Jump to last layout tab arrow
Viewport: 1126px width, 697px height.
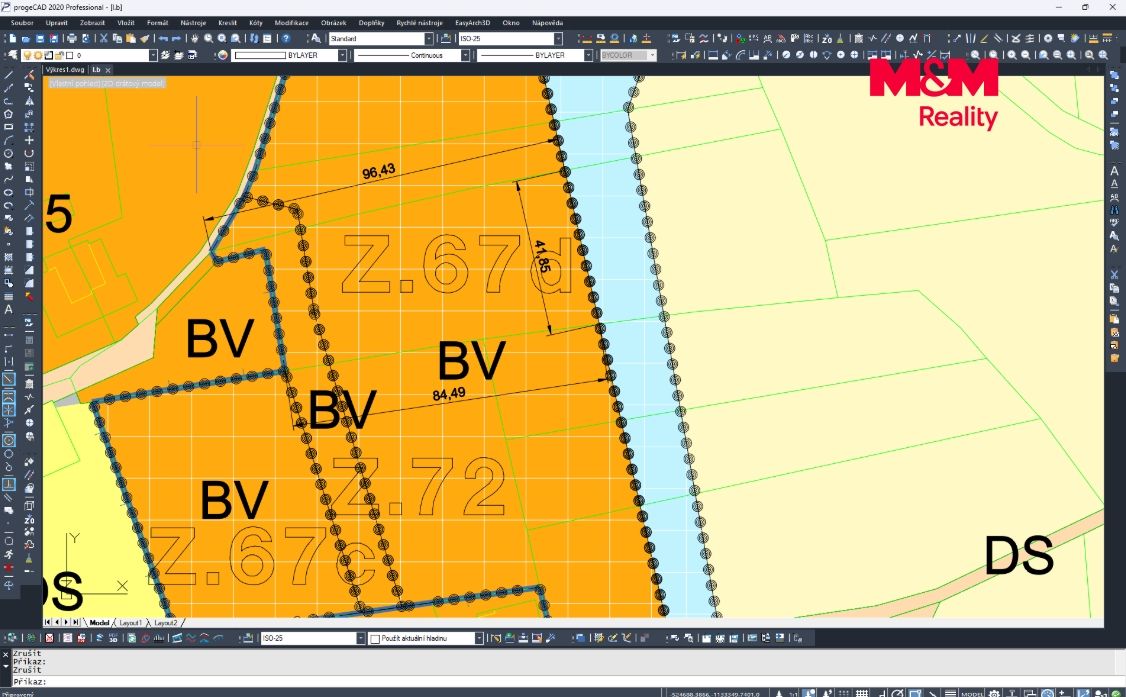pyautogui.click(x=76, y=622)
